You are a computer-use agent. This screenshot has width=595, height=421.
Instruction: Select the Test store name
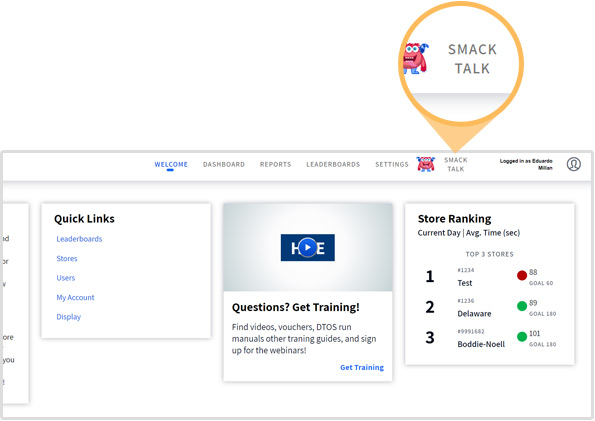coord(465,283)
